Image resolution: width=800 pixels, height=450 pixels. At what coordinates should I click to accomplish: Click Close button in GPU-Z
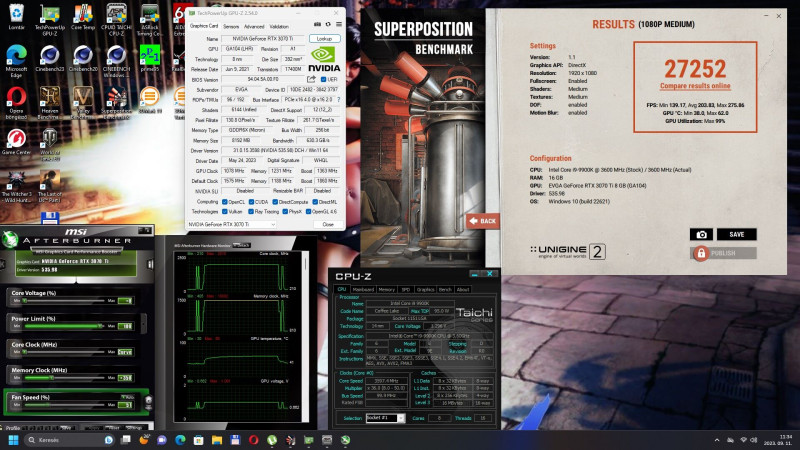tap(328, 224)
